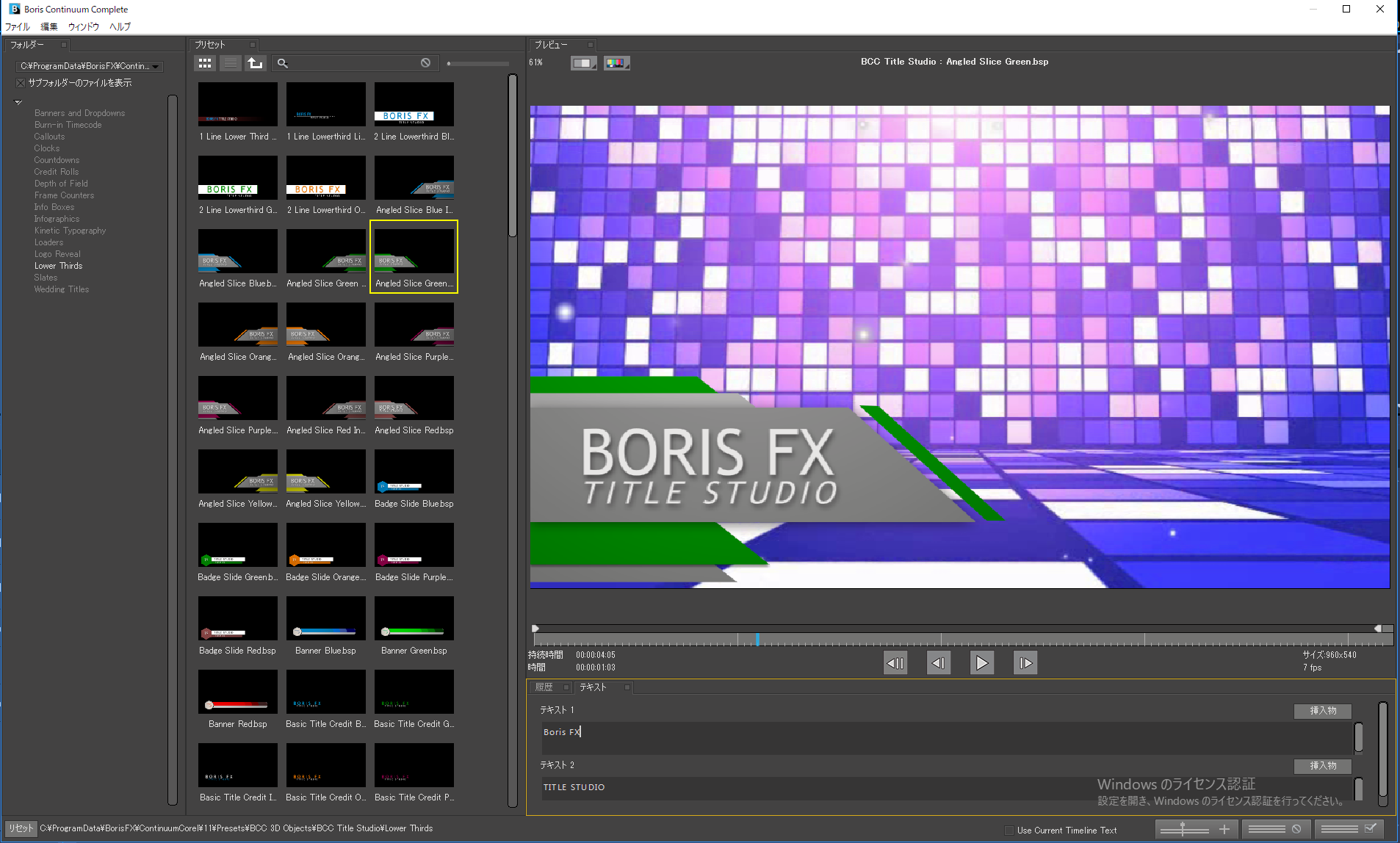Toggle the フォルダー panel dock button
1400x843 pixels.
64,45
